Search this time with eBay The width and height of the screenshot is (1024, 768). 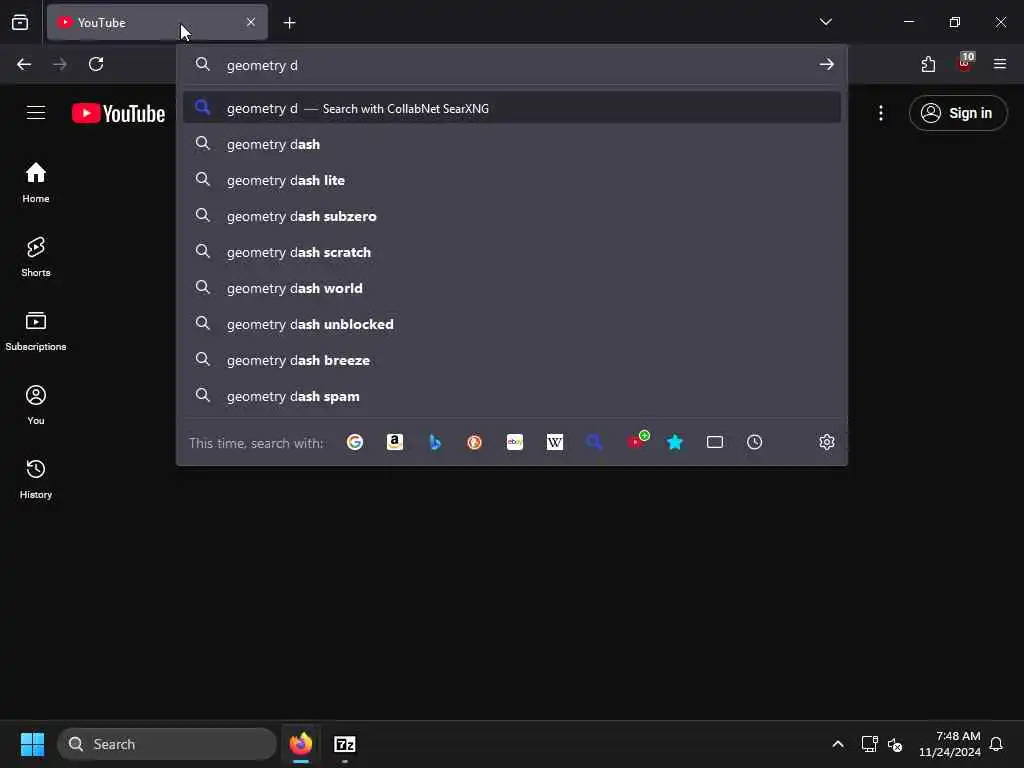click(x=515, y=442)
